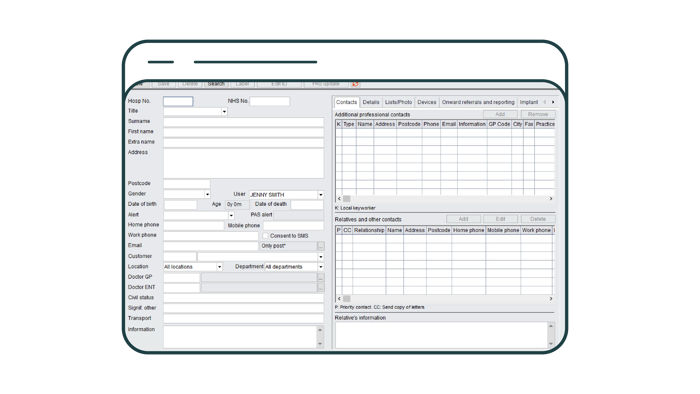Viewport: 700px width, 394px height.
Task: Click the Save toolbar button
Action: coord(163,84)
